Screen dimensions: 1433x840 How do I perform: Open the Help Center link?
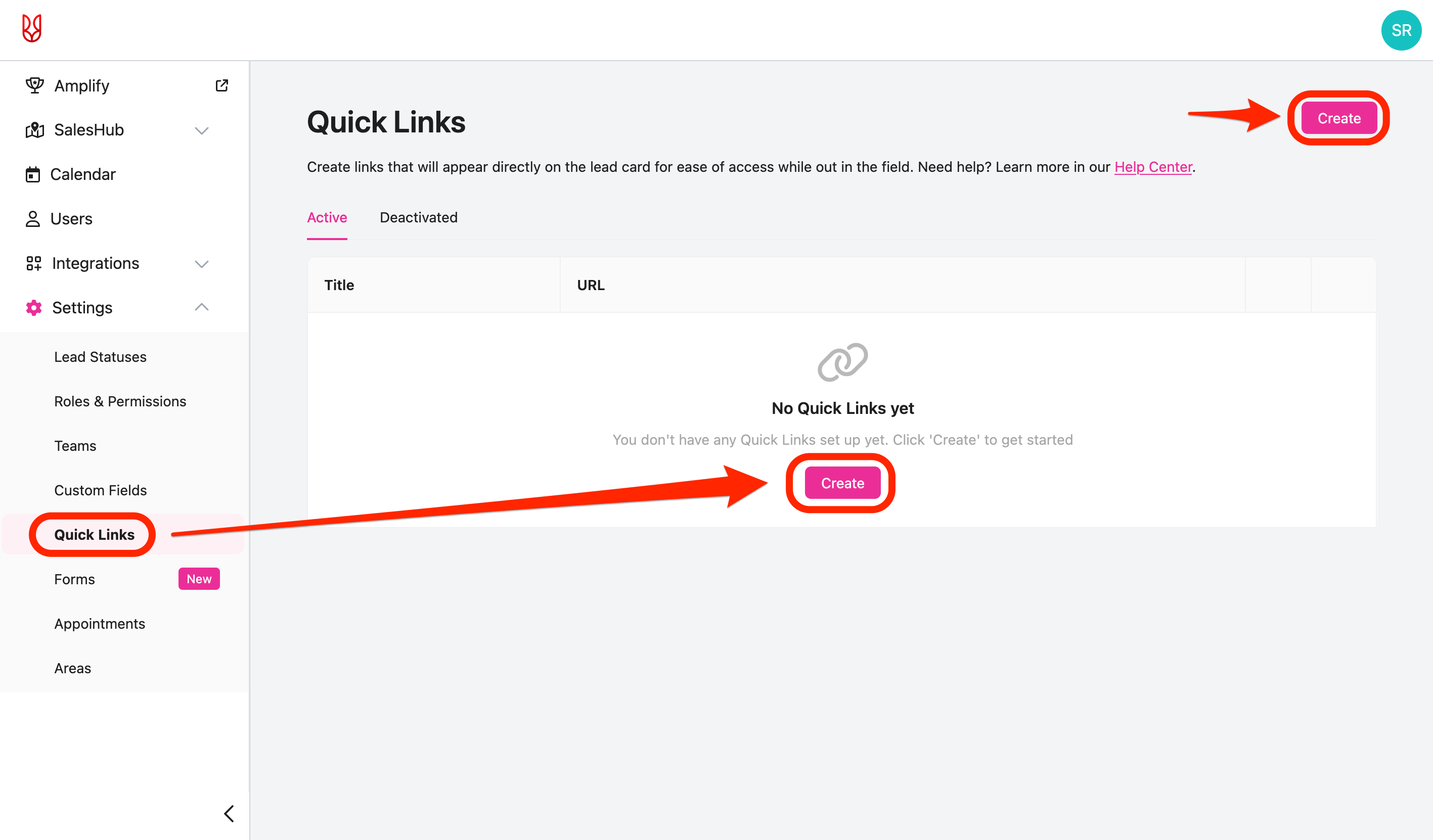click(1153, 167)
